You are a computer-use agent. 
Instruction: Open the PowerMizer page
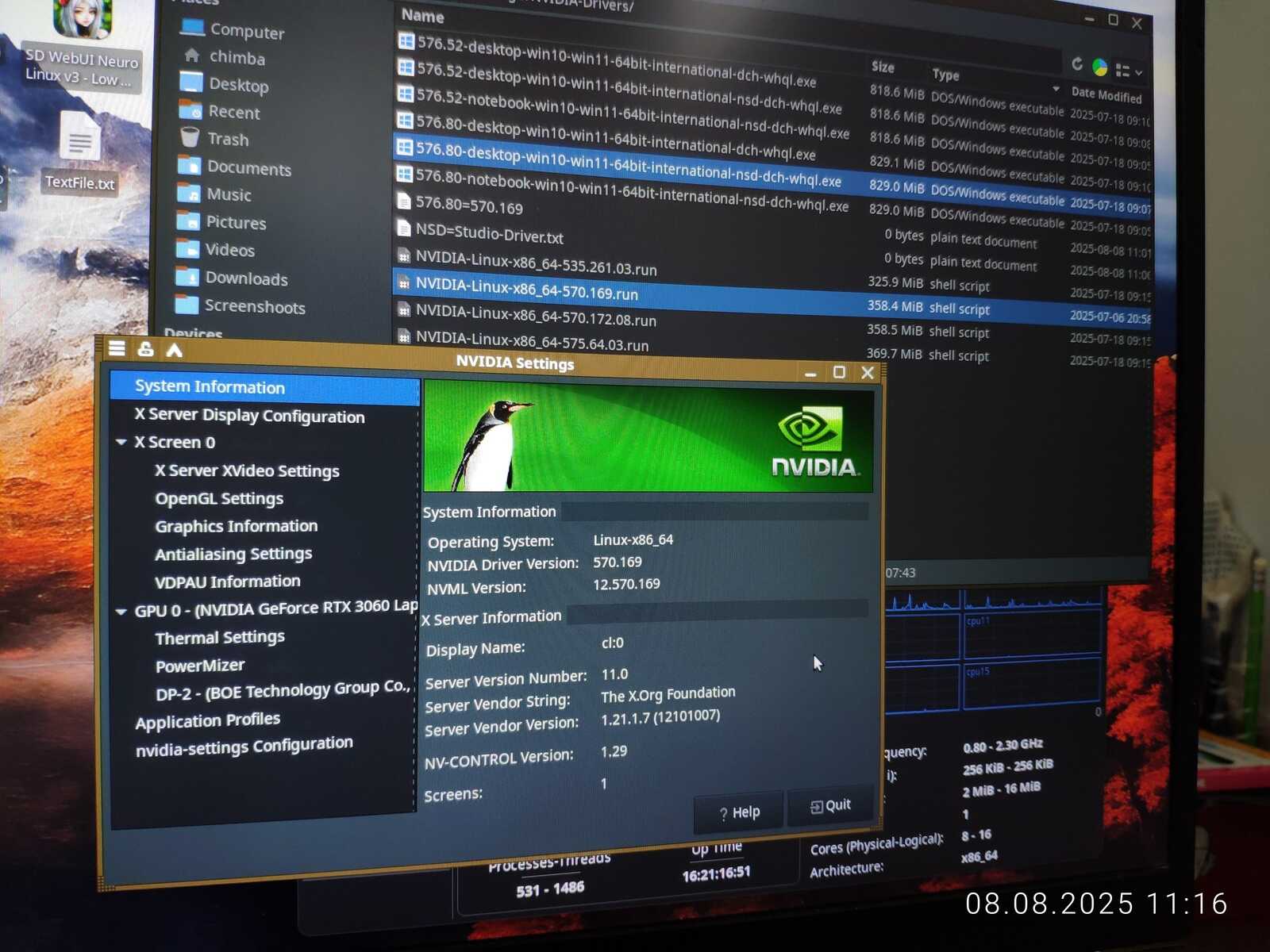tap(200, 666)
